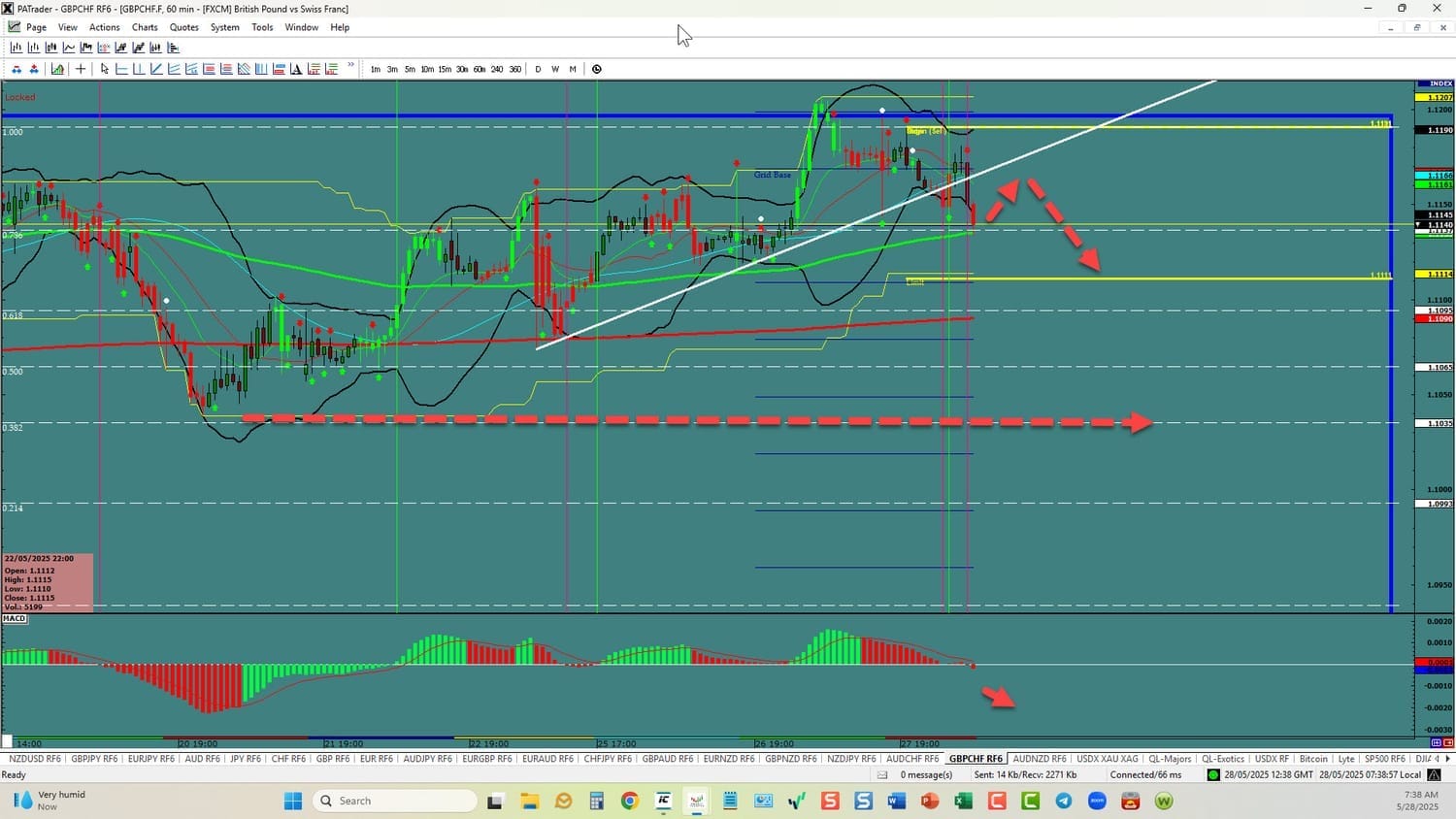Select the diagonal hatched channel drawing tool
1456x819 pixels.
tap(244, 69)
